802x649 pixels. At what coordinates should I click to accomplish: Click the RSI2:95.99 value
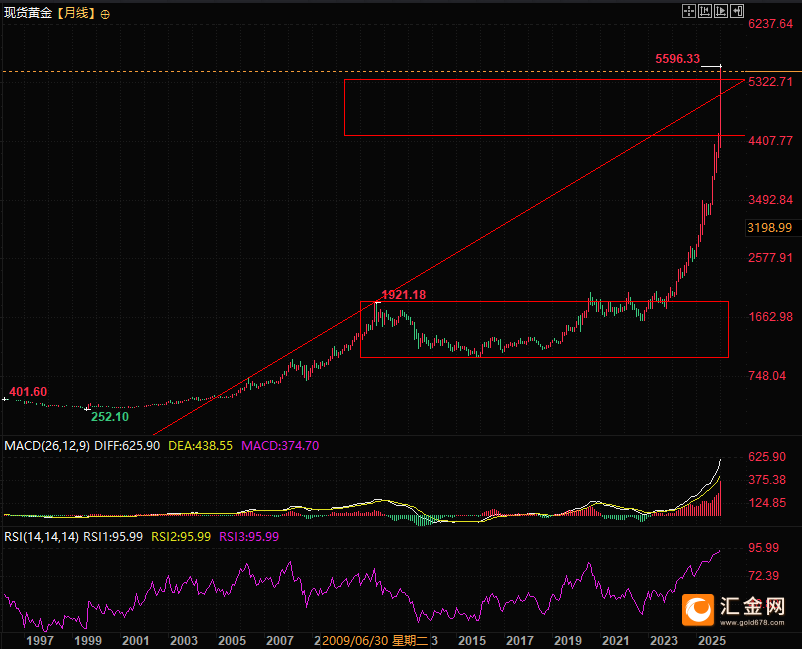(x=181, y=537)
